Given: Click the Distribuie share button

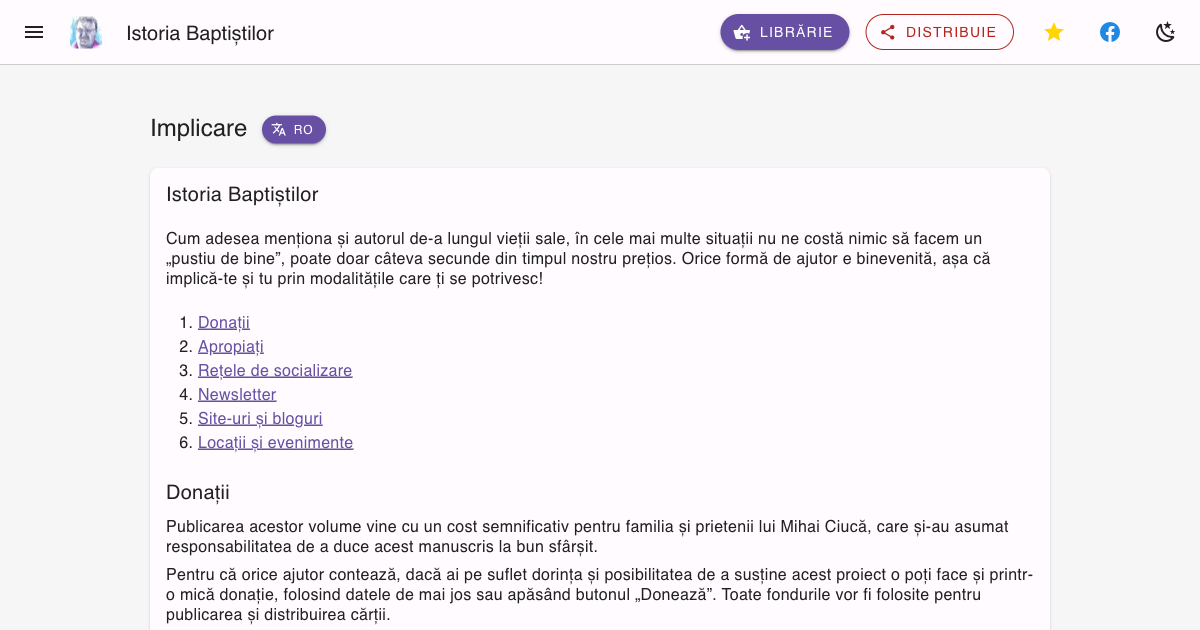Looking at the screenshot, I should (939, 32).
